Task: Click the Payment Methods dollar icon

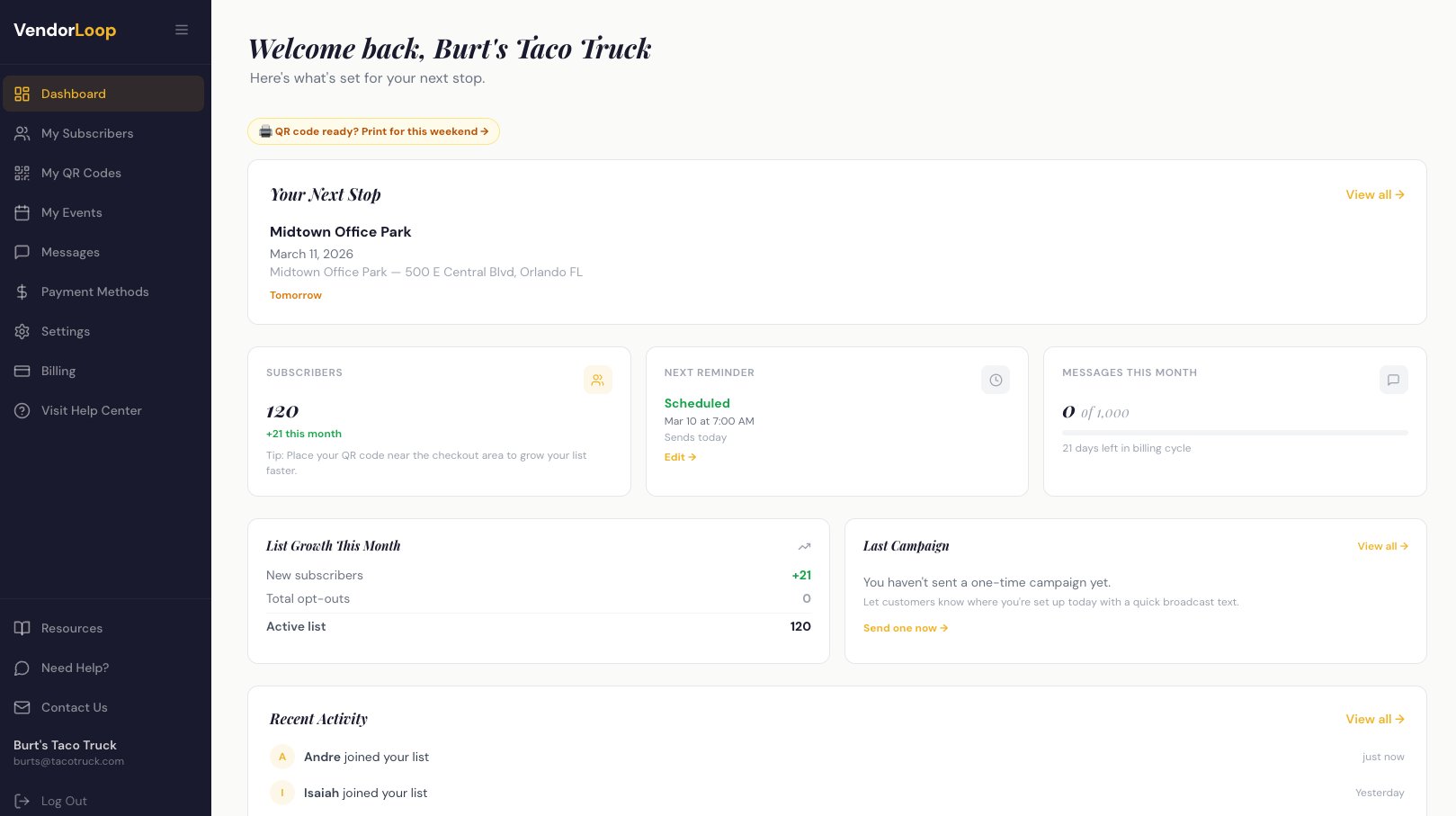Action: [x=22, y=291]
